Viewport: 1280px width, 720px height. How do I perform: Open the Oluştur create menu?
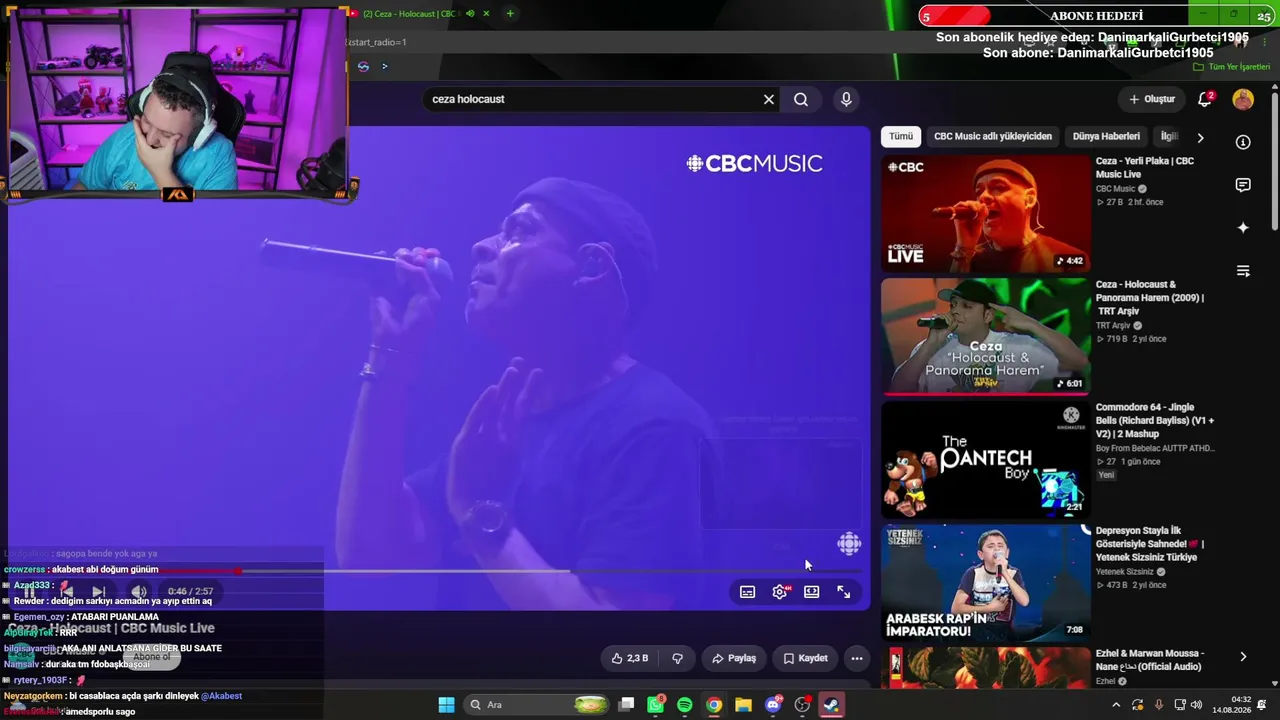click(1152, 99)
